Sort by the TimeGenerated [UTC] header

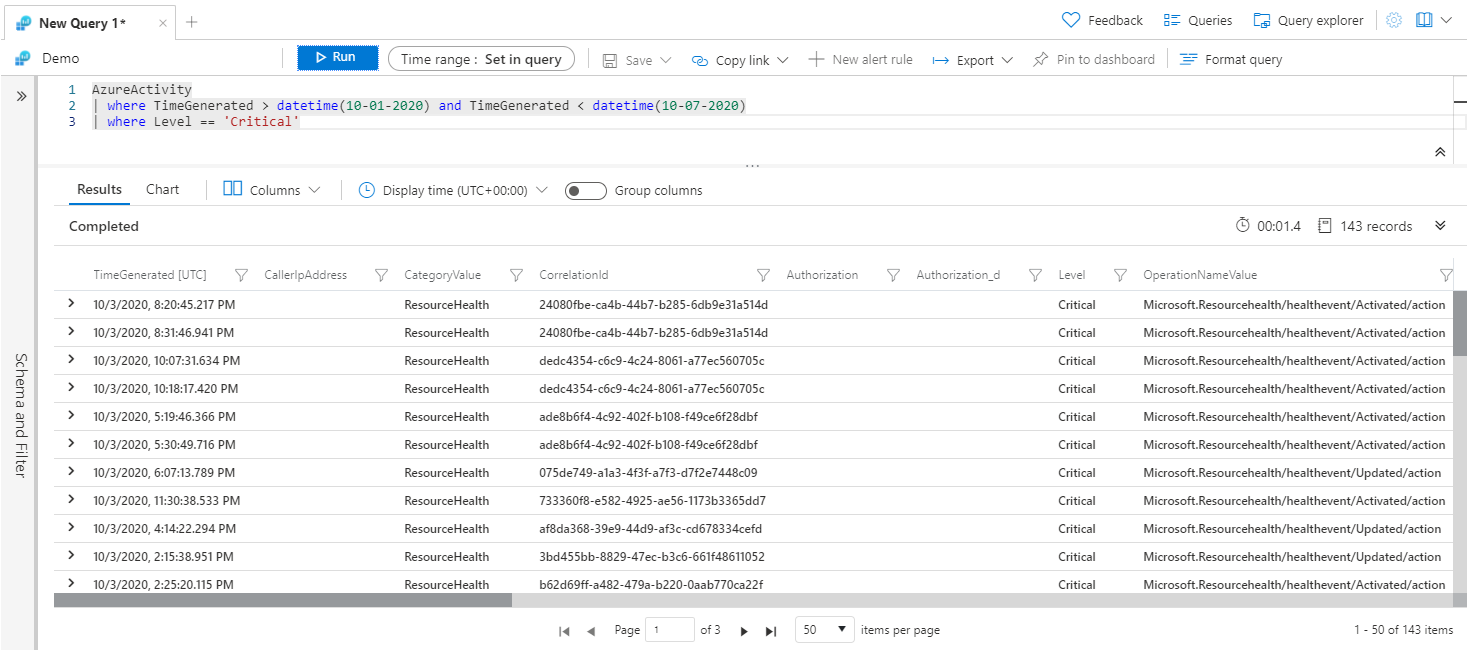tap(150, 275)
